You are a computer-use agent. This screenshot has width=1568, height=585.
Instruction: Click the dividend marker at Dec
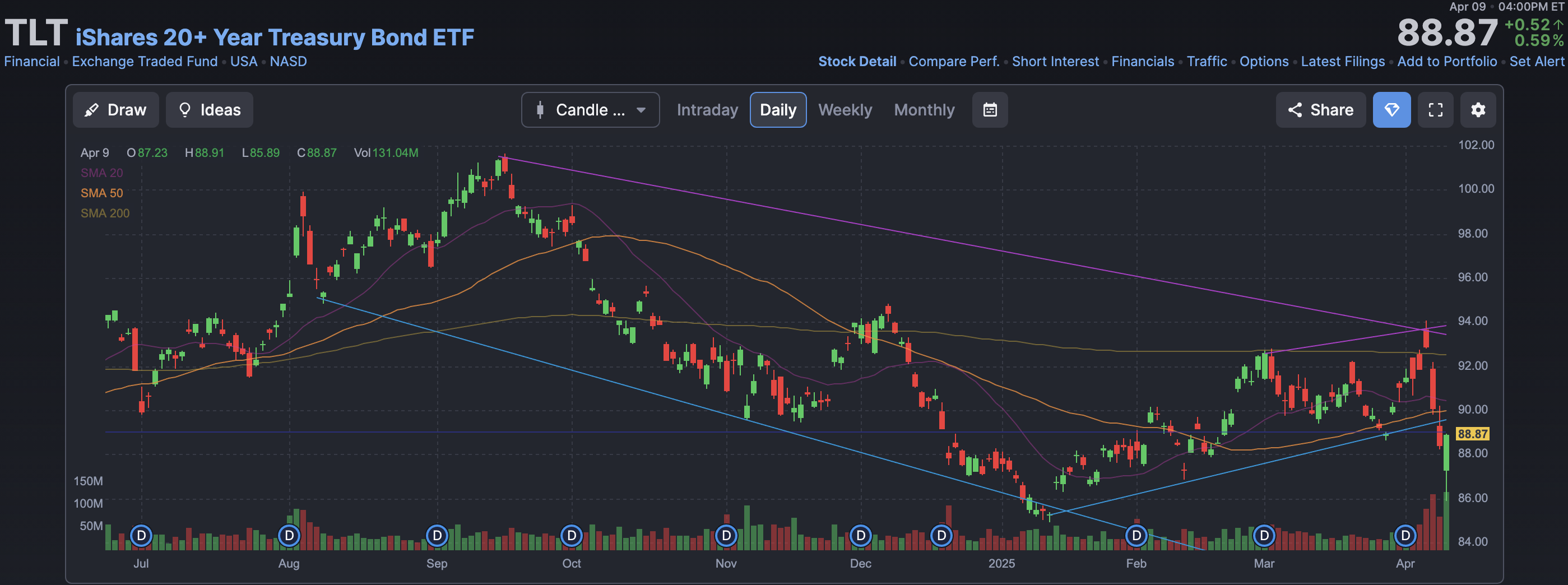pyautogui.click(x=861, y=536)
